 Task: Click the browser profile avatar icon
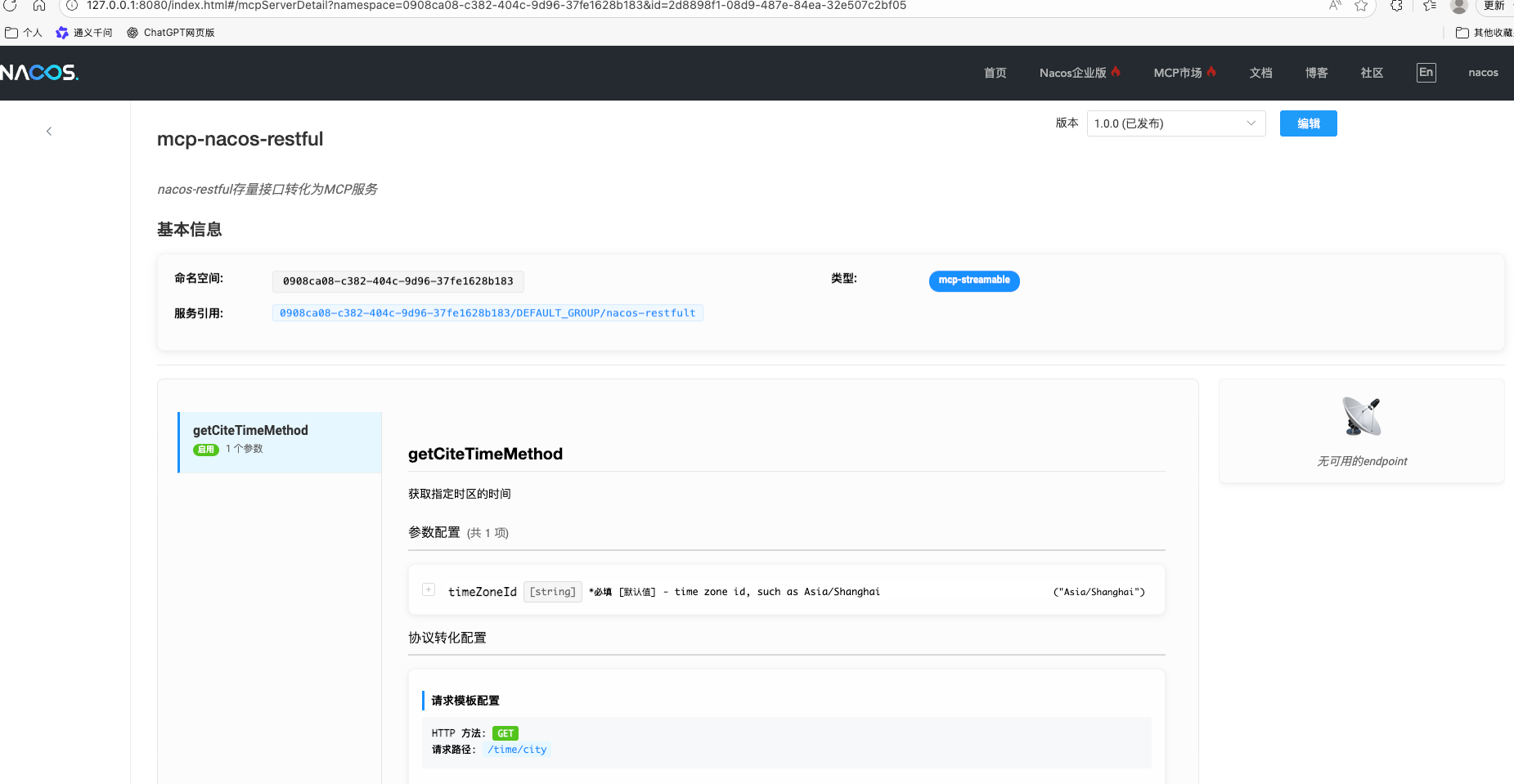tap(1458, 7)
